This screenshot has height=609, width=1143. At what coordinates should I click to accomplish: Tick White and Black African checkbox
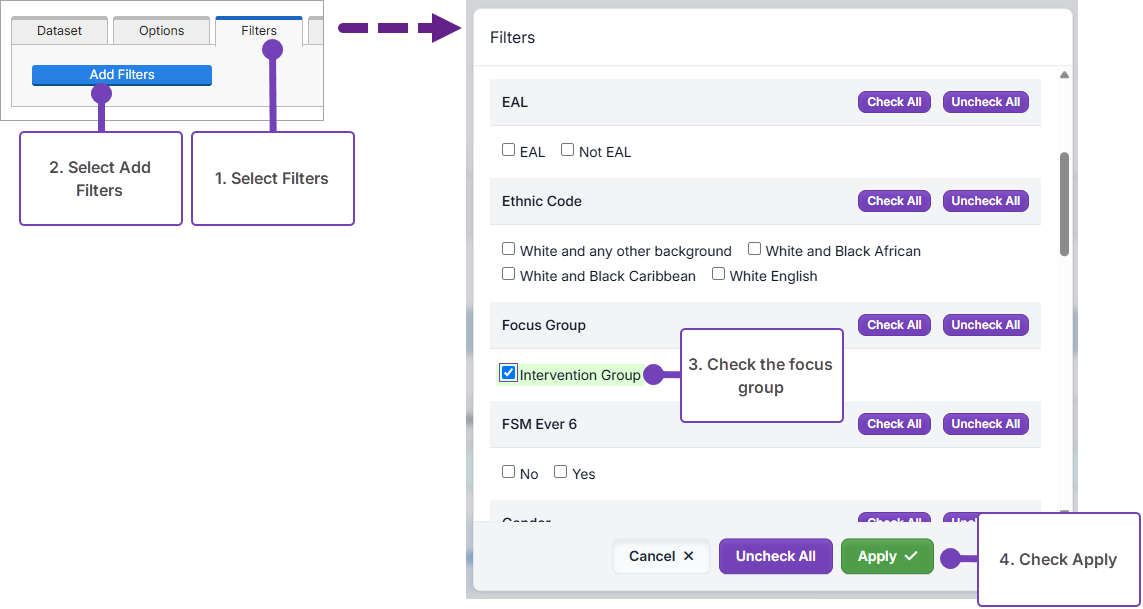[x=755, y=250]
